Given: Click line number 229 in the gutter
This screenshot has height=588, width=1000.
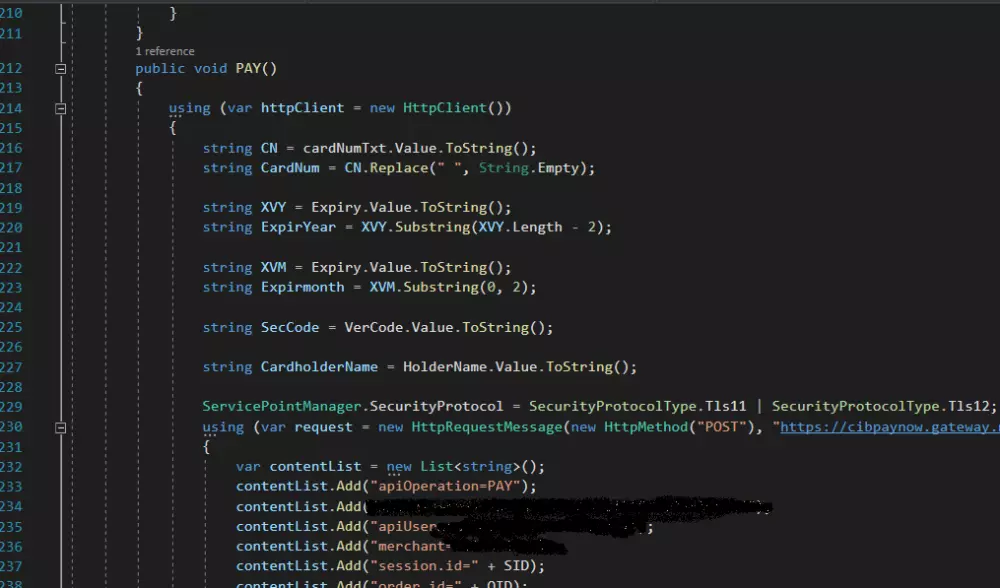Looking at the screenshot, I should coord(20,406).
